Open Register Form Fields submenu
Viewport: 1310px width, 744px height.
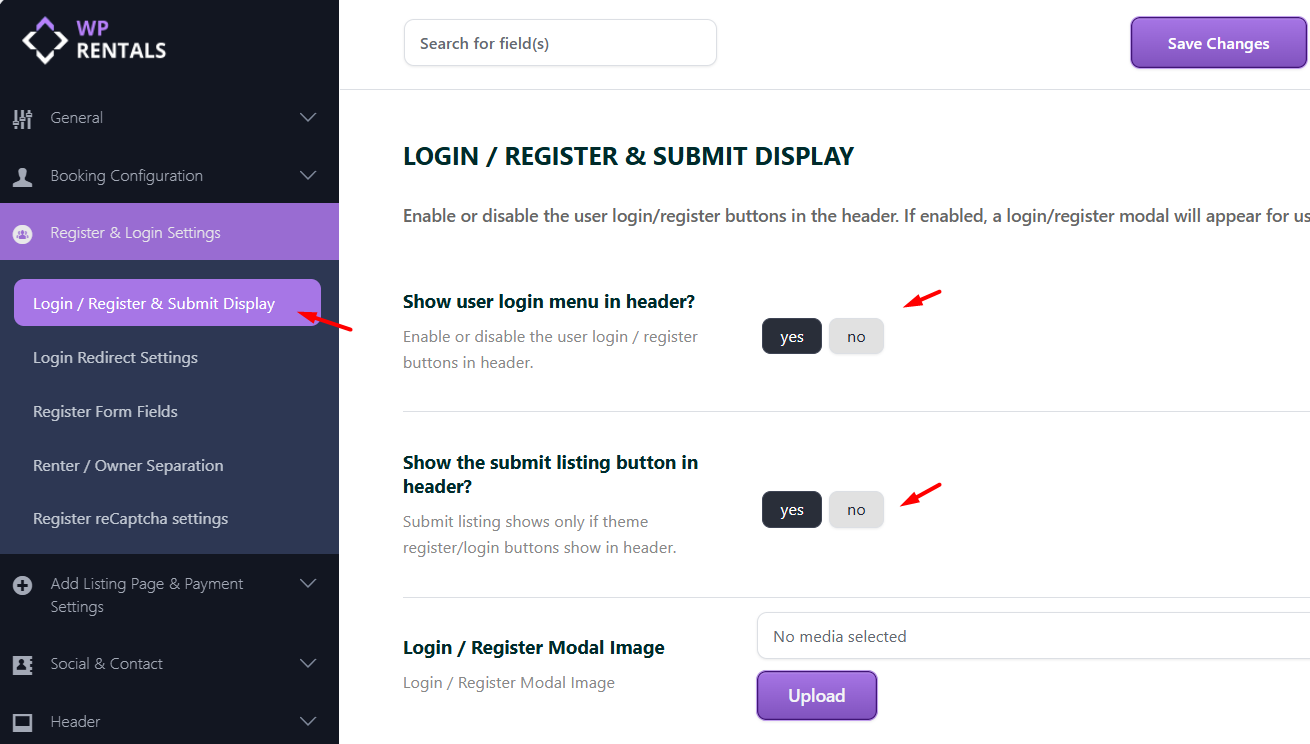click(x=105, y=412)
